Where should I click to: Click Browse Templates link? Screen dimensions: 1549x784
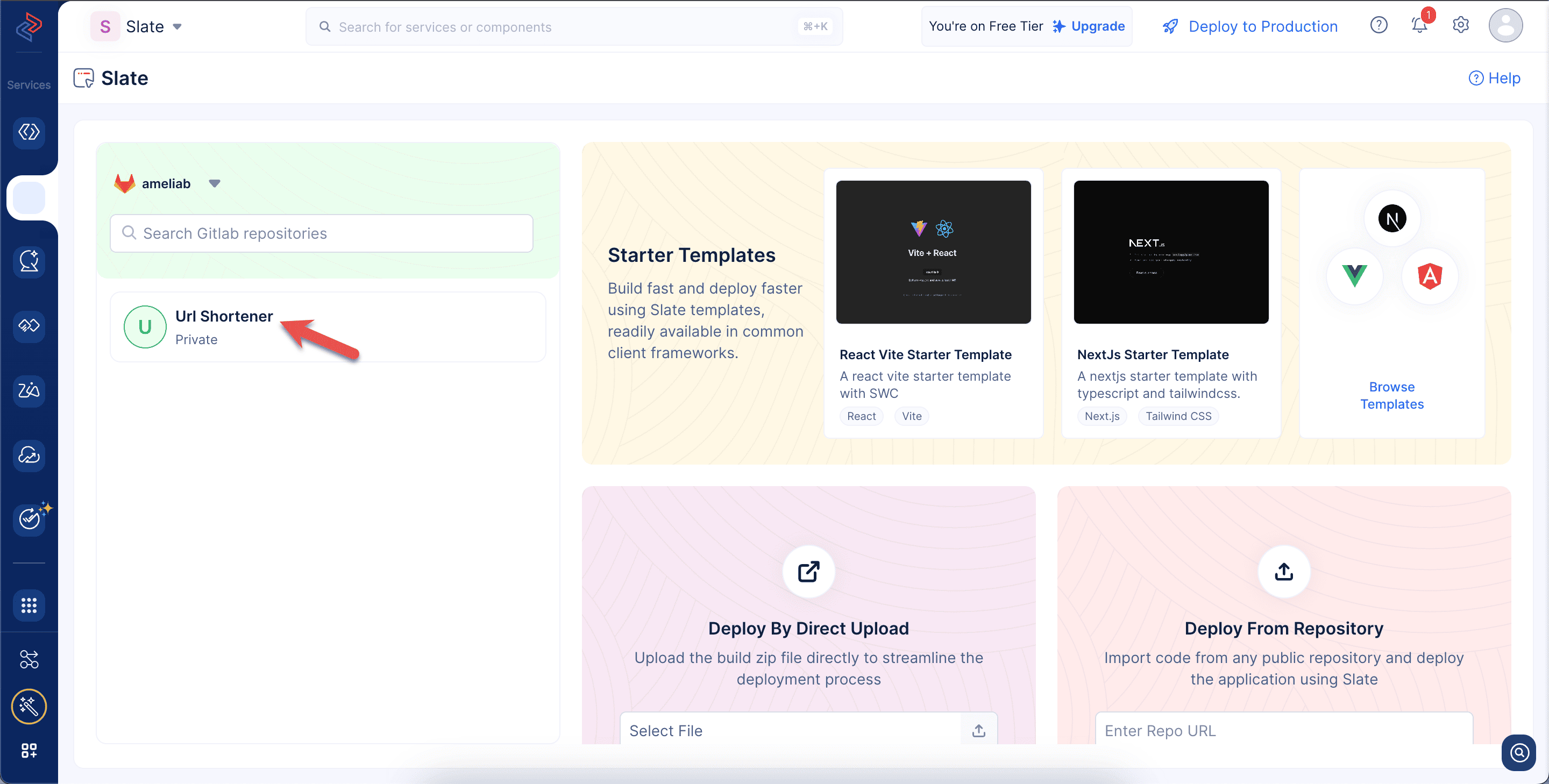1392,396
